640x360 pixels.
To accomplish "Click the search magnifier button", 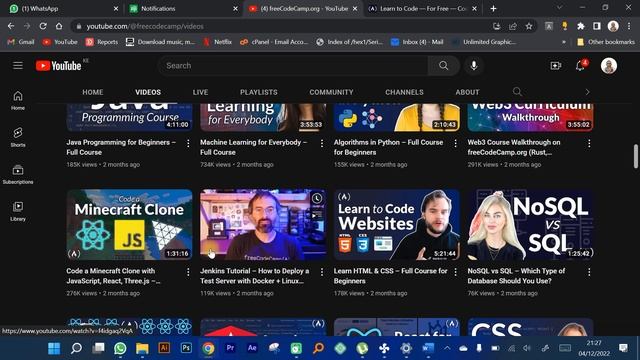I will pos(444,65).
